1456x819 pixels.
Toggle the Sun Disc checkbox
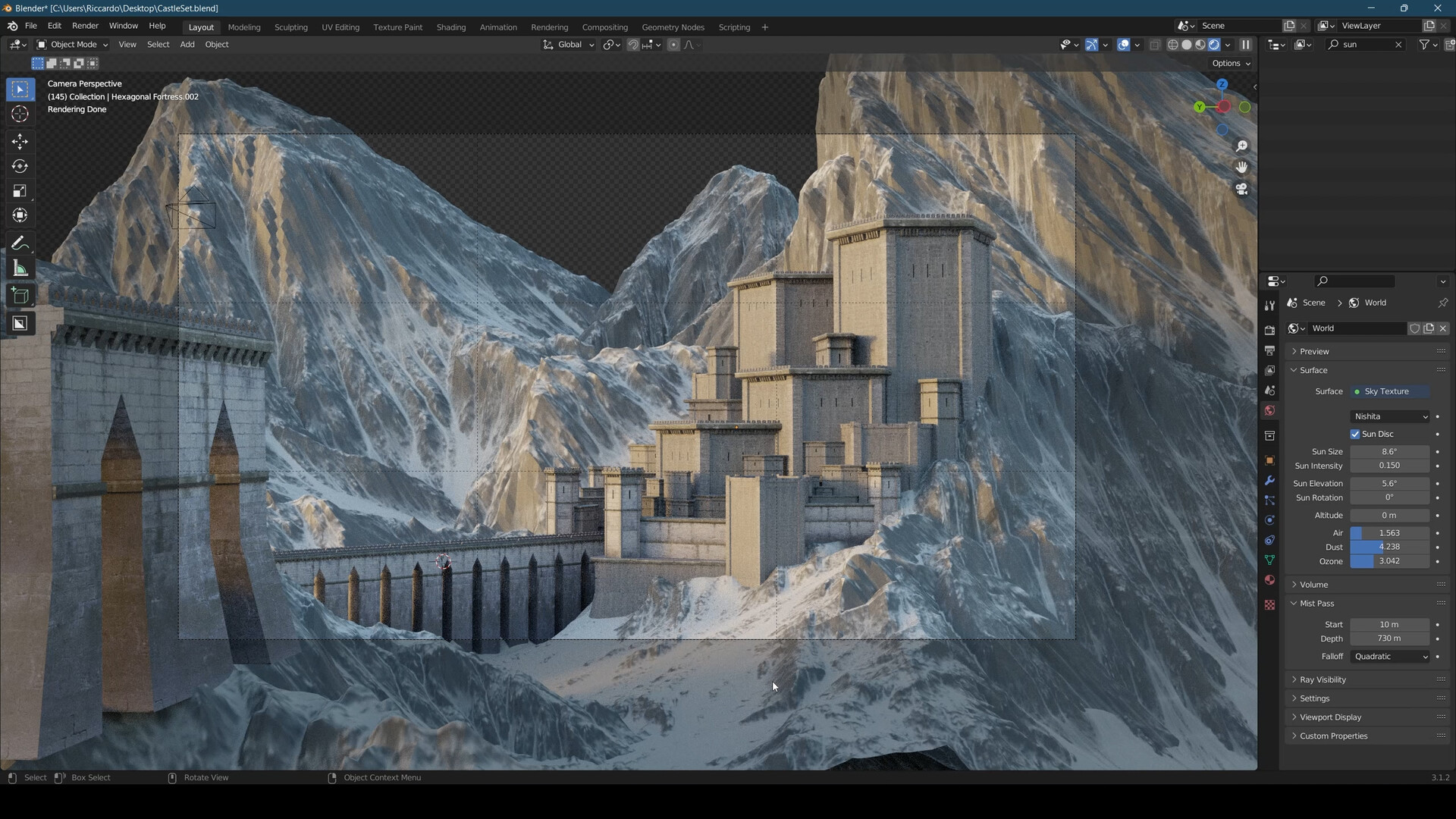point(1357,434)
